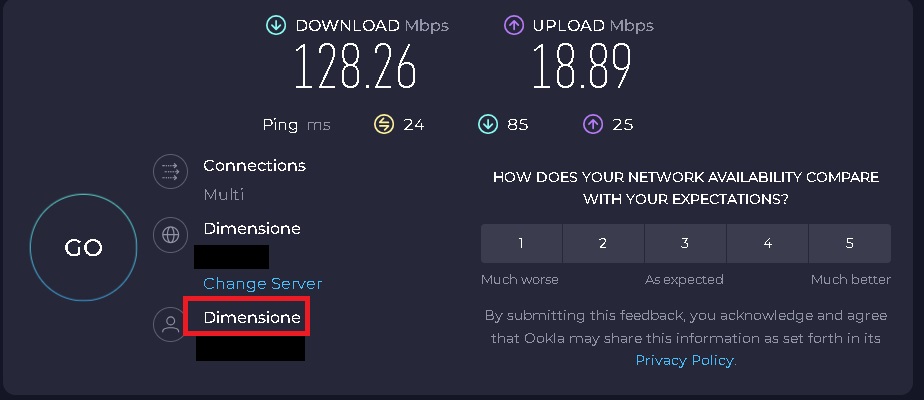924x400 pixels.
Task: Click the download arrow icon
Action: (276, 25)
